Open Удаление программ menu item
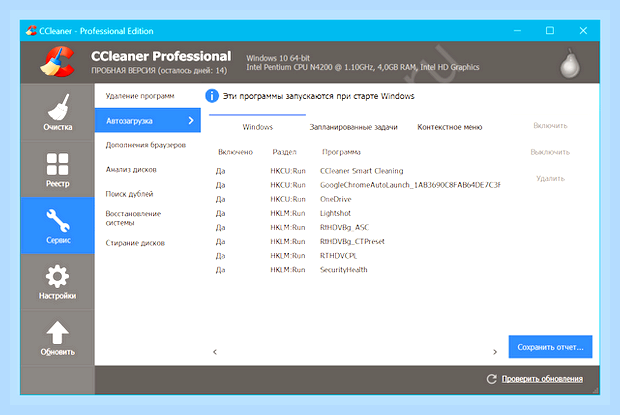The image size is (620, 415). (x=140, y=96)
